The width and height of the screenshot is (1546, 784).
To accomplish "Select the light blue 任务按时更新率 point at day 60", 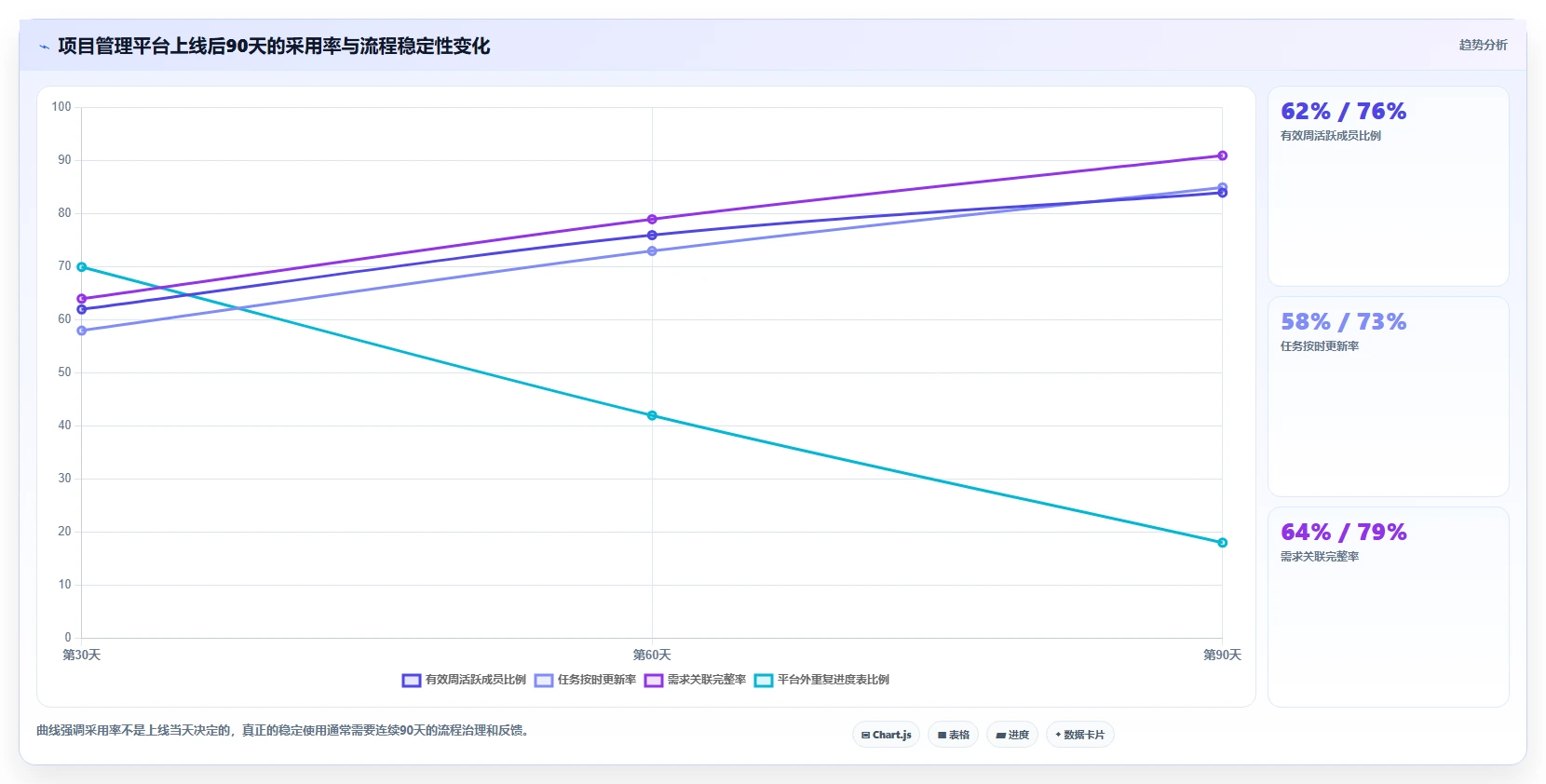I will [652, 251].
